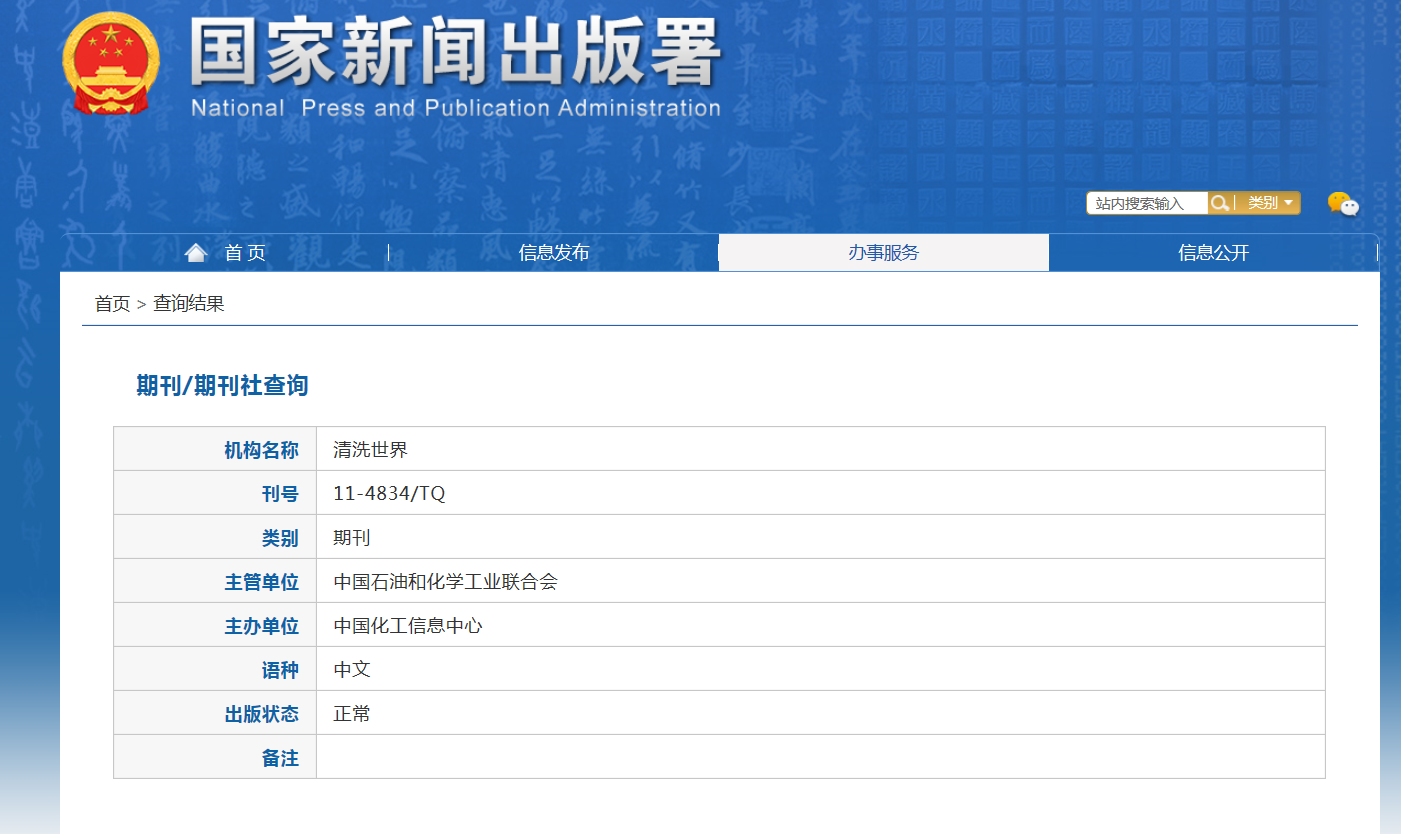Click the 首页 breadcrumb link

112,304
